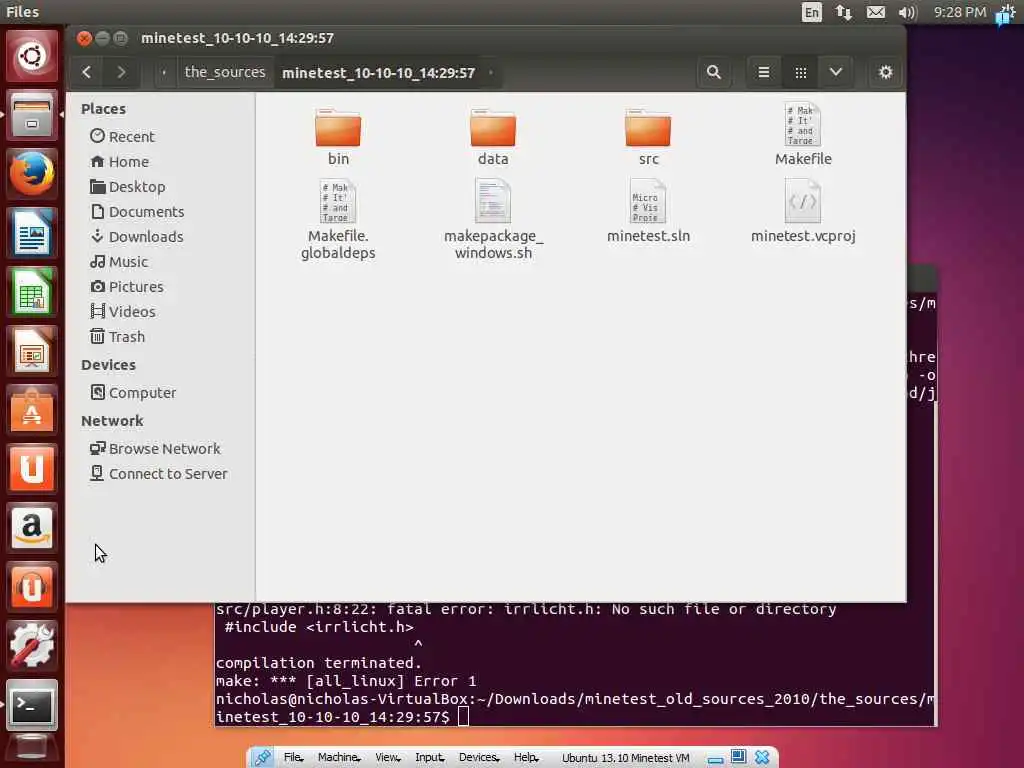Screen dimensions: 1024x768
Task: Click the minetest_10-10-10_14:29:57 breadcrumb
Action: pyautogui.click(x=379, y=72)
